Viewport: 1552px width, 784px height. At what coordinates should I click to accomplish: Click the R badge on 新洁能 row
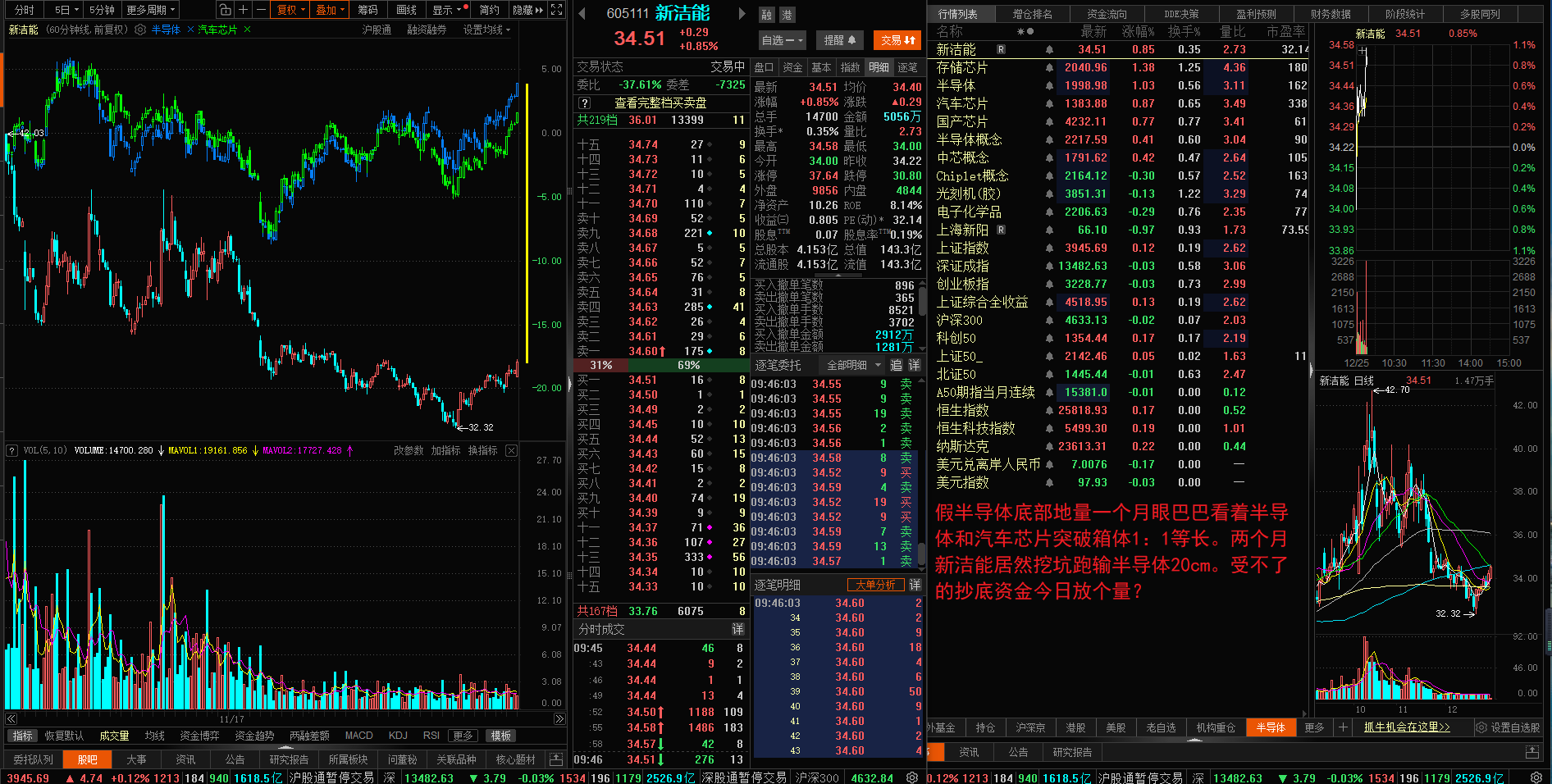click(x=1001, y=50)
